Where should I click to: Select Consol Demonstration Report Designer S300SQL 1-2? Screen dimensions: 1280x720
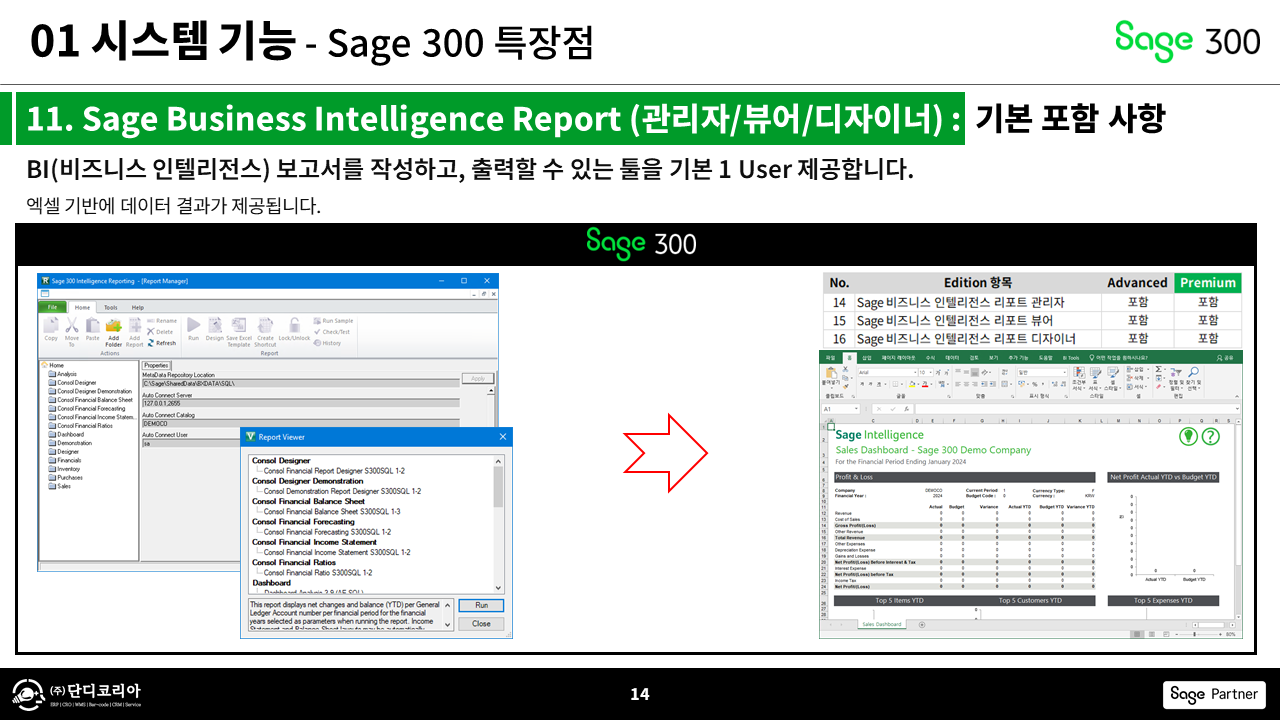(342, 491)
